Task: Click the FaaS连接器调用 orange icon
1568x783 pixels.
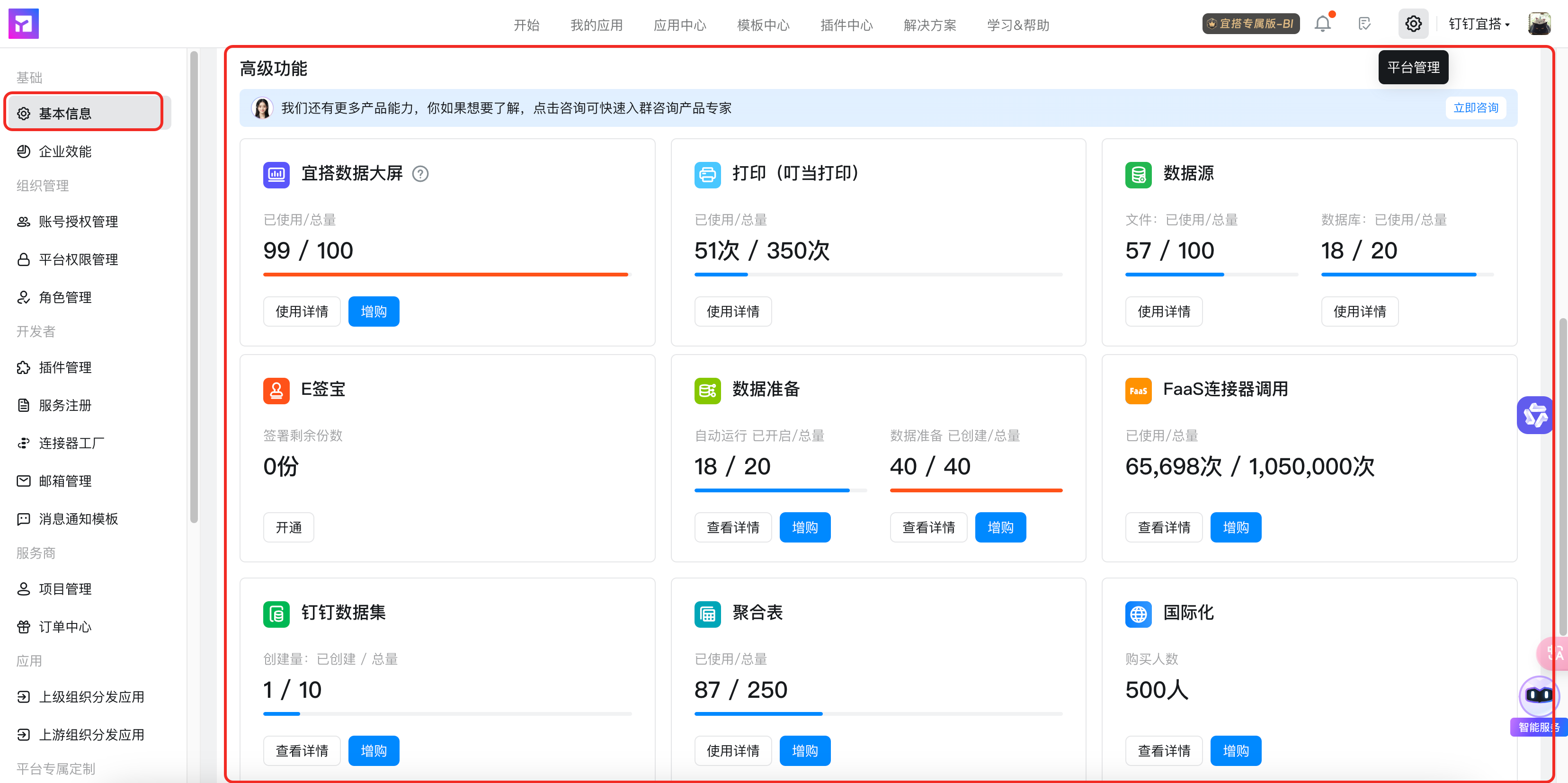Action: pos(1138,390)
